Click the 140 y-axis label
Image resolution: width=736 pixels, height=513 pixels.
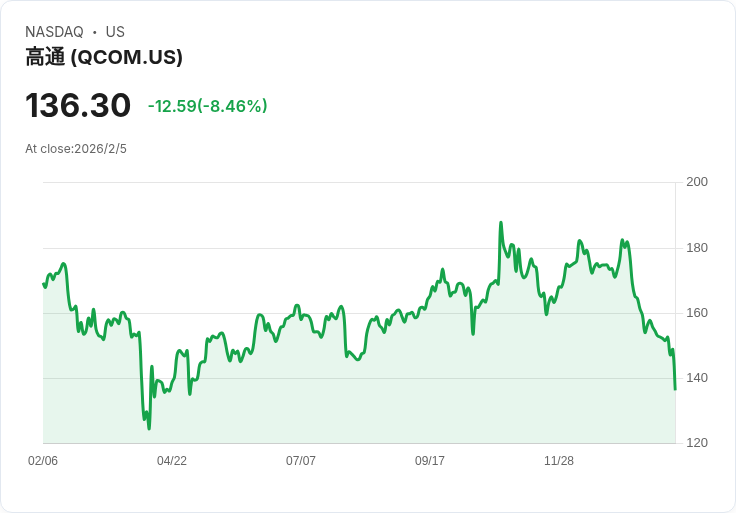[x=697, y=378]
